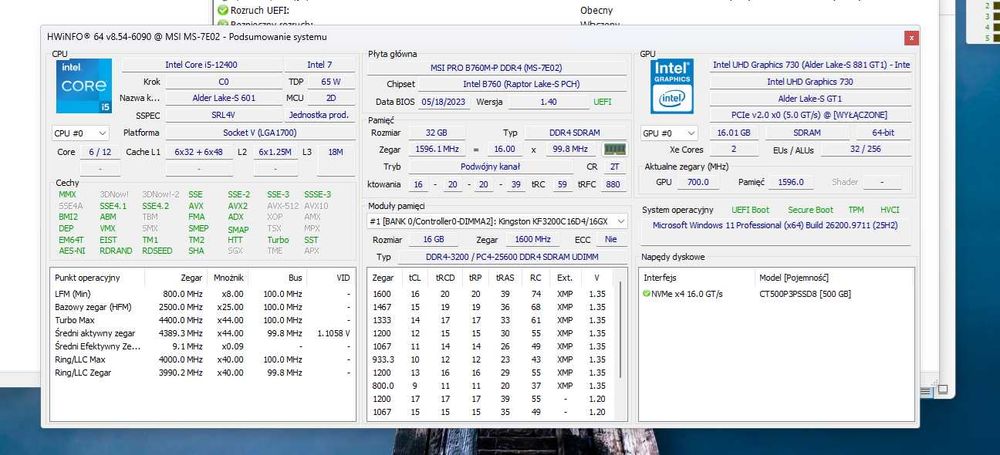Click the Intel Core i5 logo
Viewport: 1000px width, 455px height.
[84, 86]
